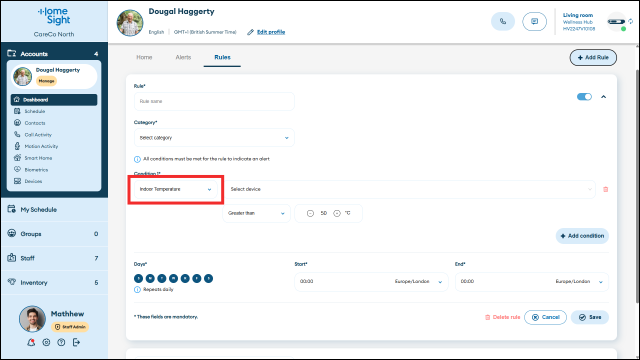This screenshot has height=360, width=640.
Task: Open the Select category dropdown
Action: 214,138
